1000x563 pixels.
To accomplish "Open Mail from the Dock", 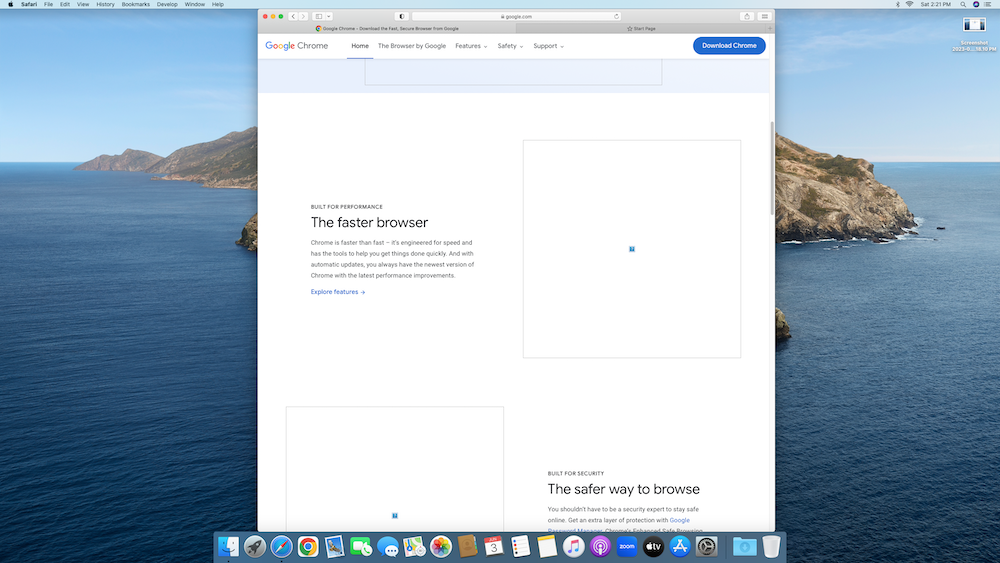I will click(334, 546).
